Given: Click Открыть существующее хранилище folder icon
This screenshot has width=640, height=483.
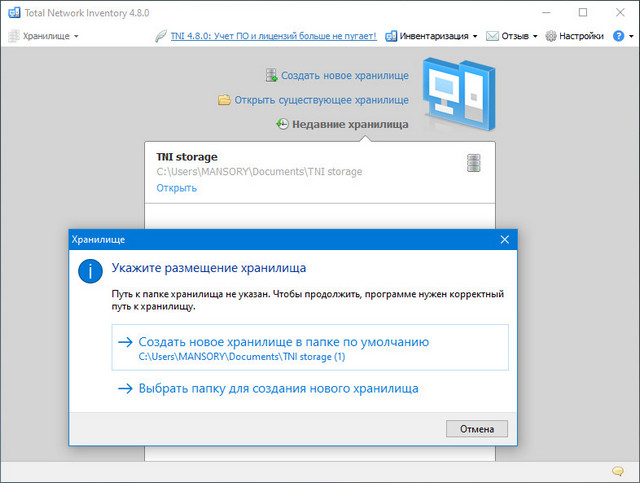Looking at the screenshot, I should coord(225,100).
